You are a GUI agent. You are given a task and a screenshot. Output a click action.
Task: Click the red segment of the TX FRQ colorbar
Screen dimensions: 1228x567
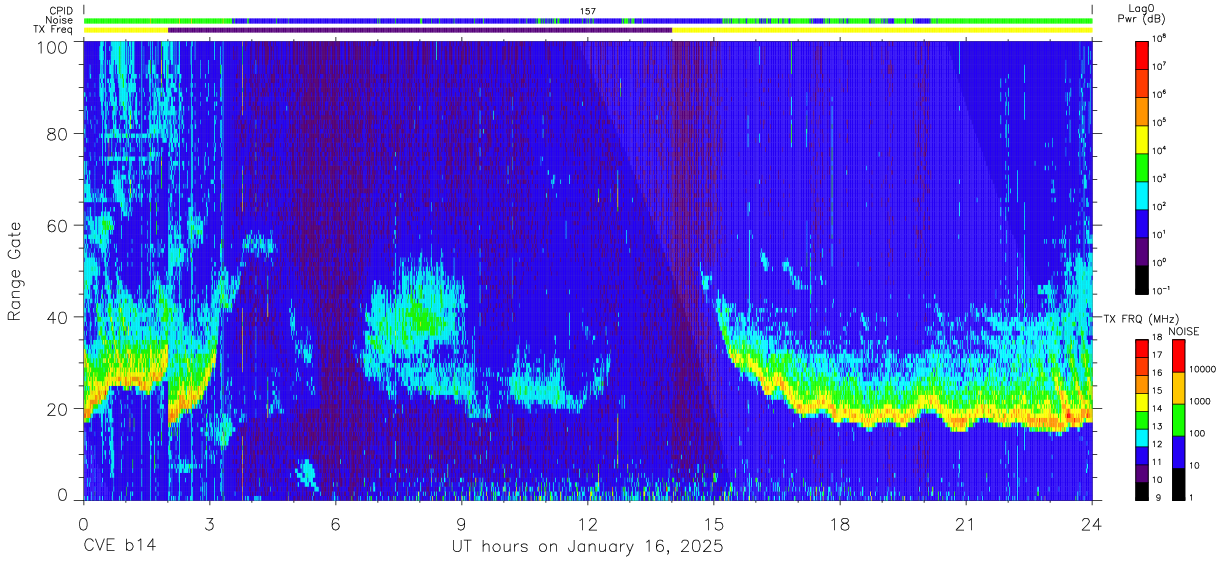1142,349
